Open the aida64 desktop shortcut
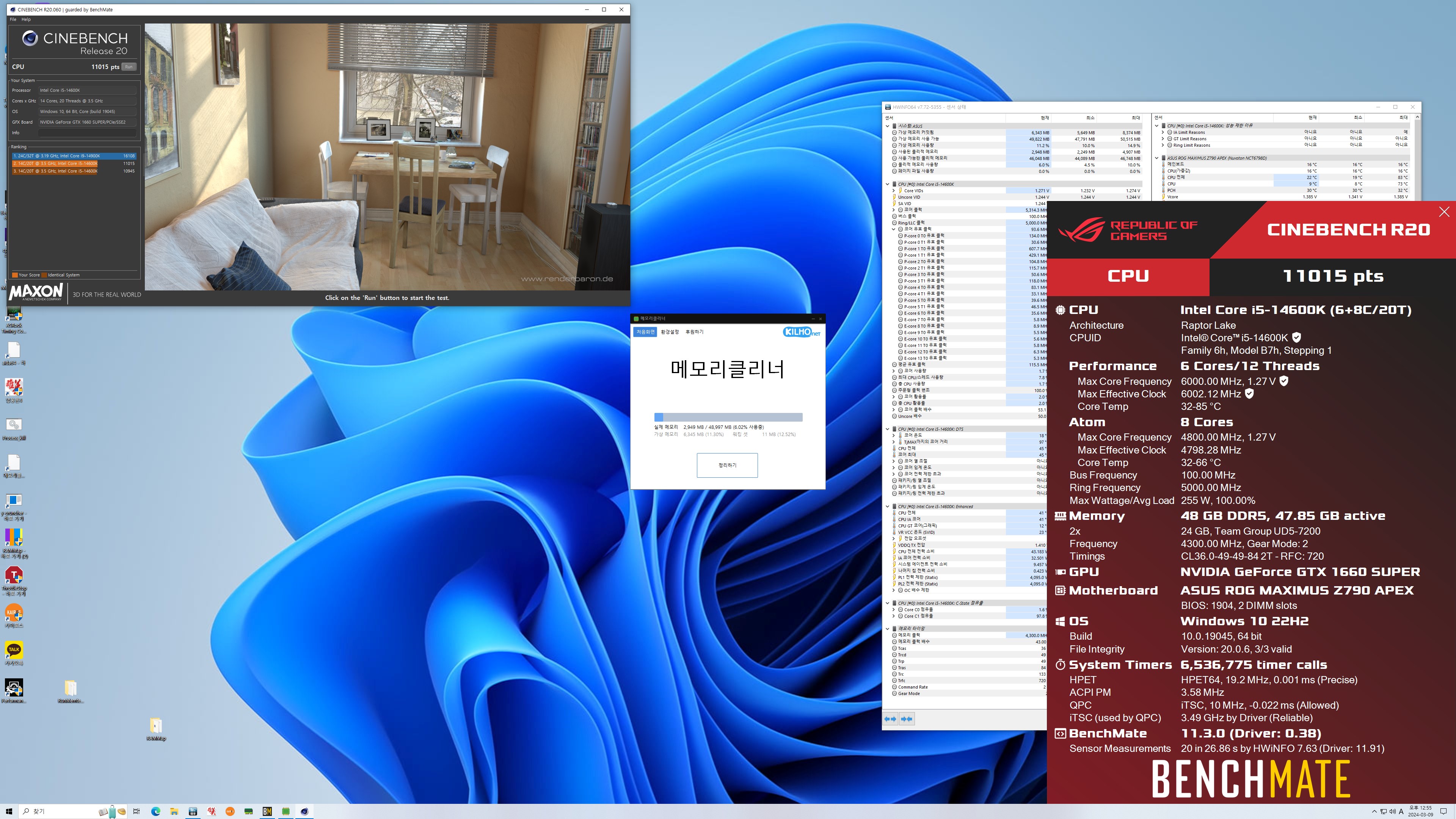1456x819 pixels. (x=14, y=353)
